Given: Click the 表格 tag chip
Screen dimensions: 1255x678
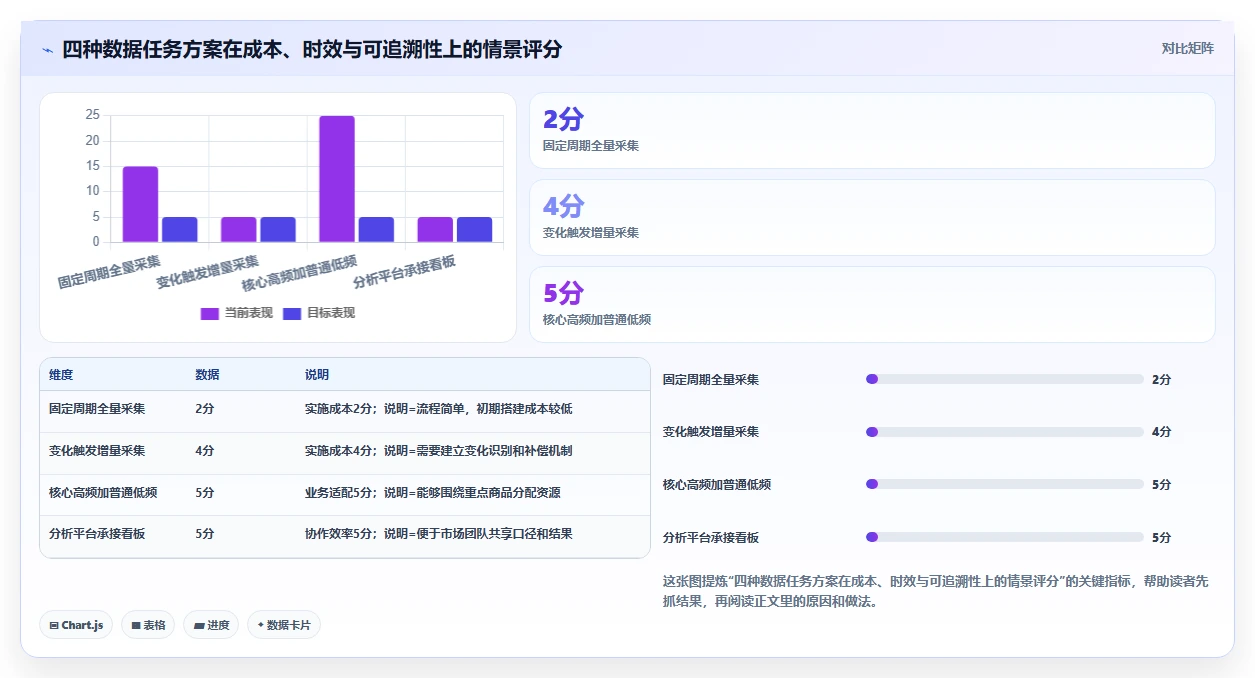Looking at the screenshot, I should [x=148, y=625].
